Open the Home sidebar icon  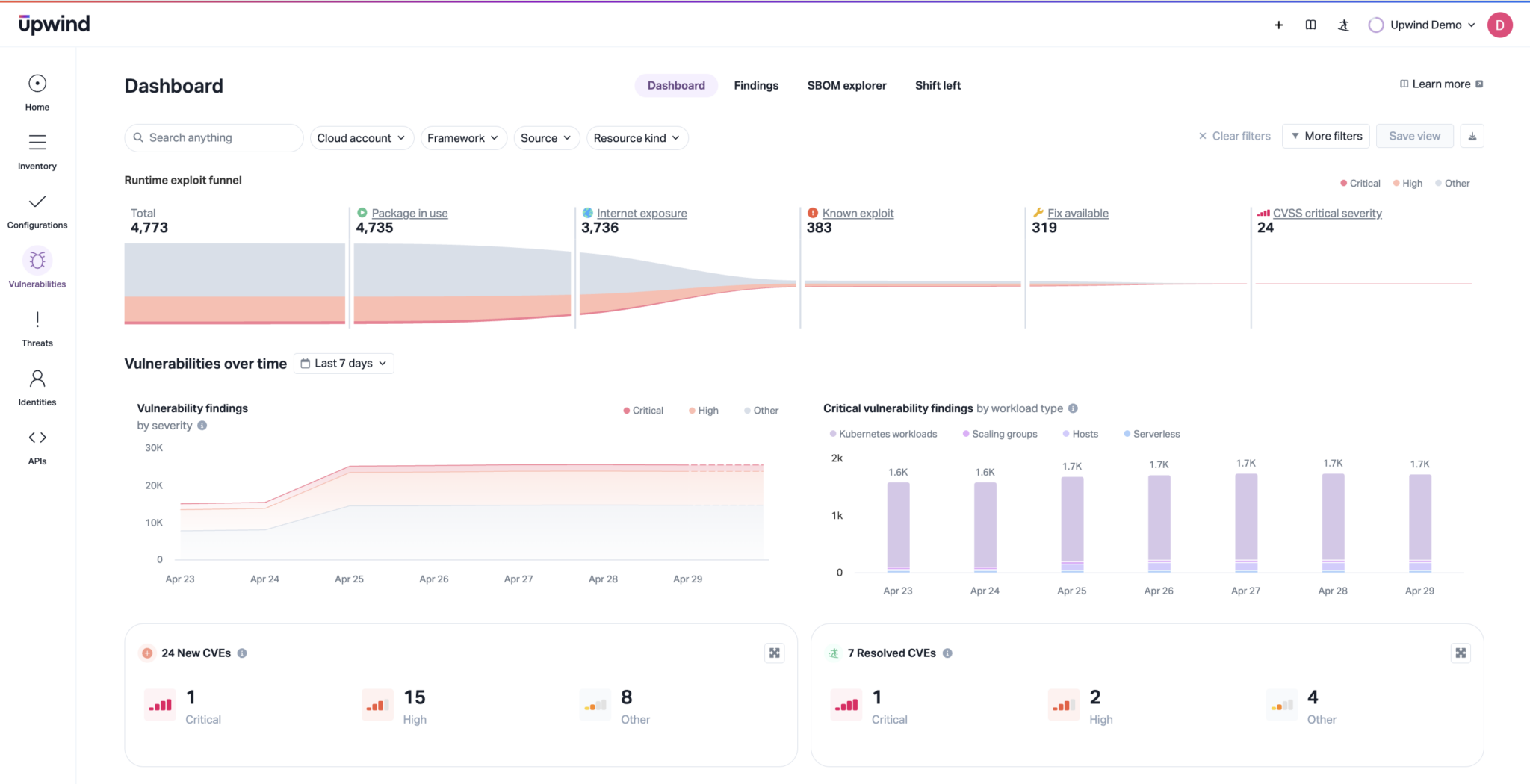(x=37, y=84)
